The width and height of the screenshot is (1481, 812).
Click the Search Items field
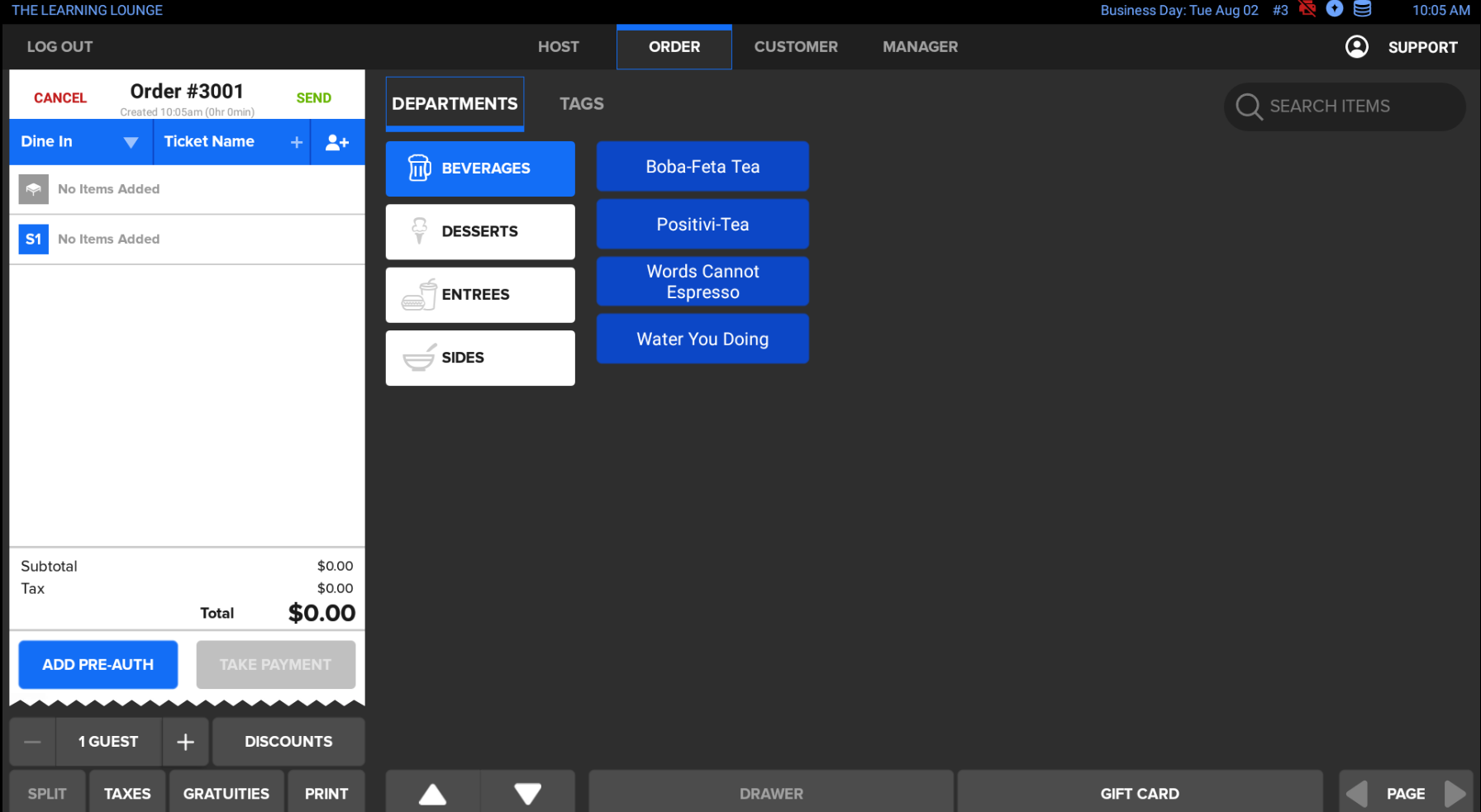1345,107
